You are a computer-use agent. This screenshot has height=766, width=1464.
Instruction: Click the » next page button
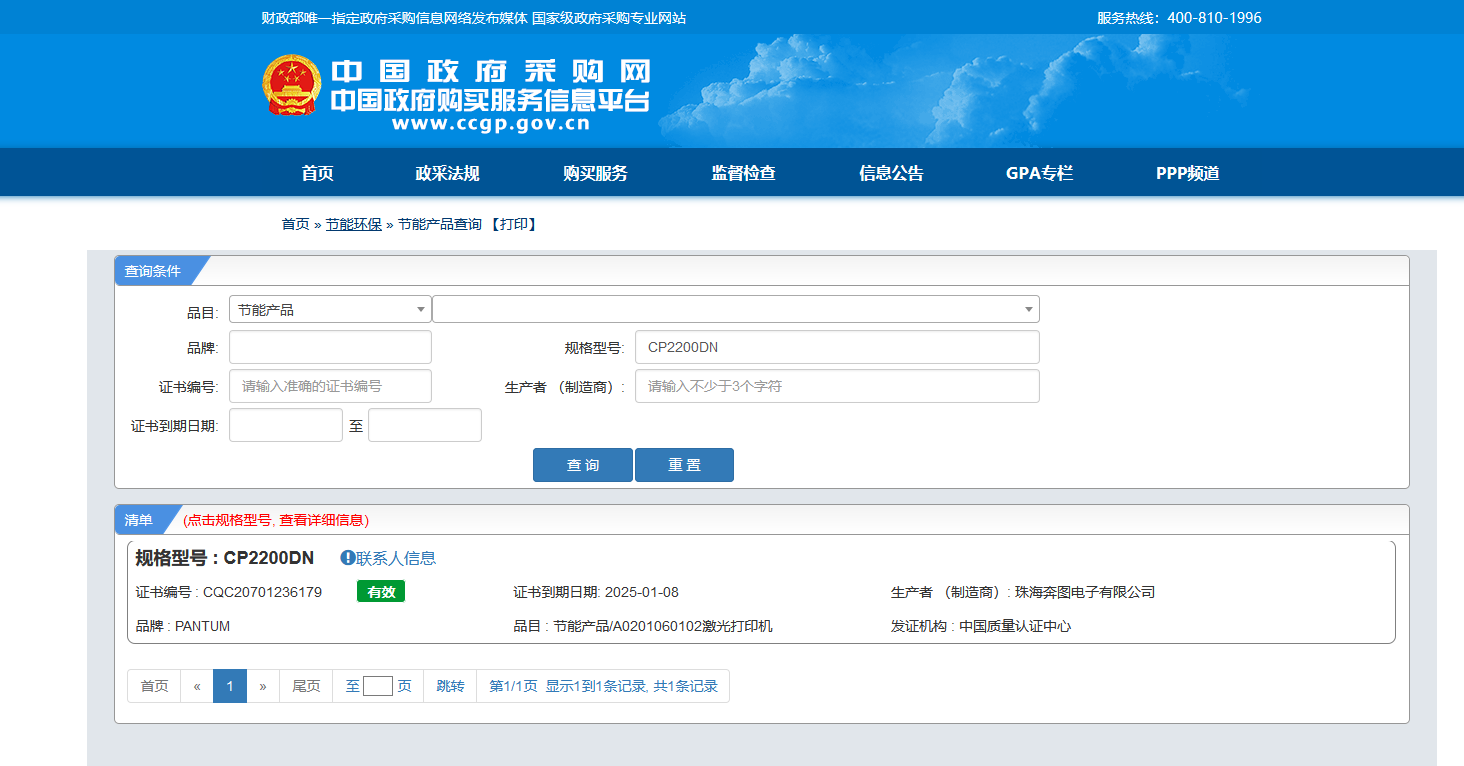pos(263,686)
